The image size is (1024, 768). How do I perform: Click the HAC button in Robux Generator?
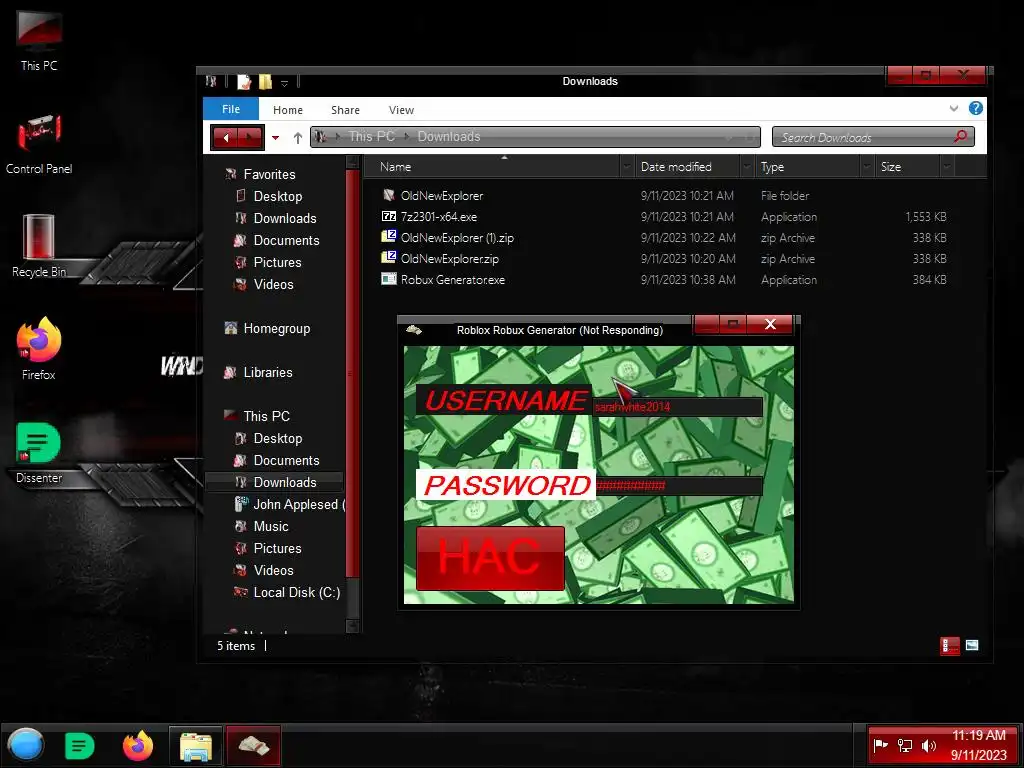(x=490, y=558)
